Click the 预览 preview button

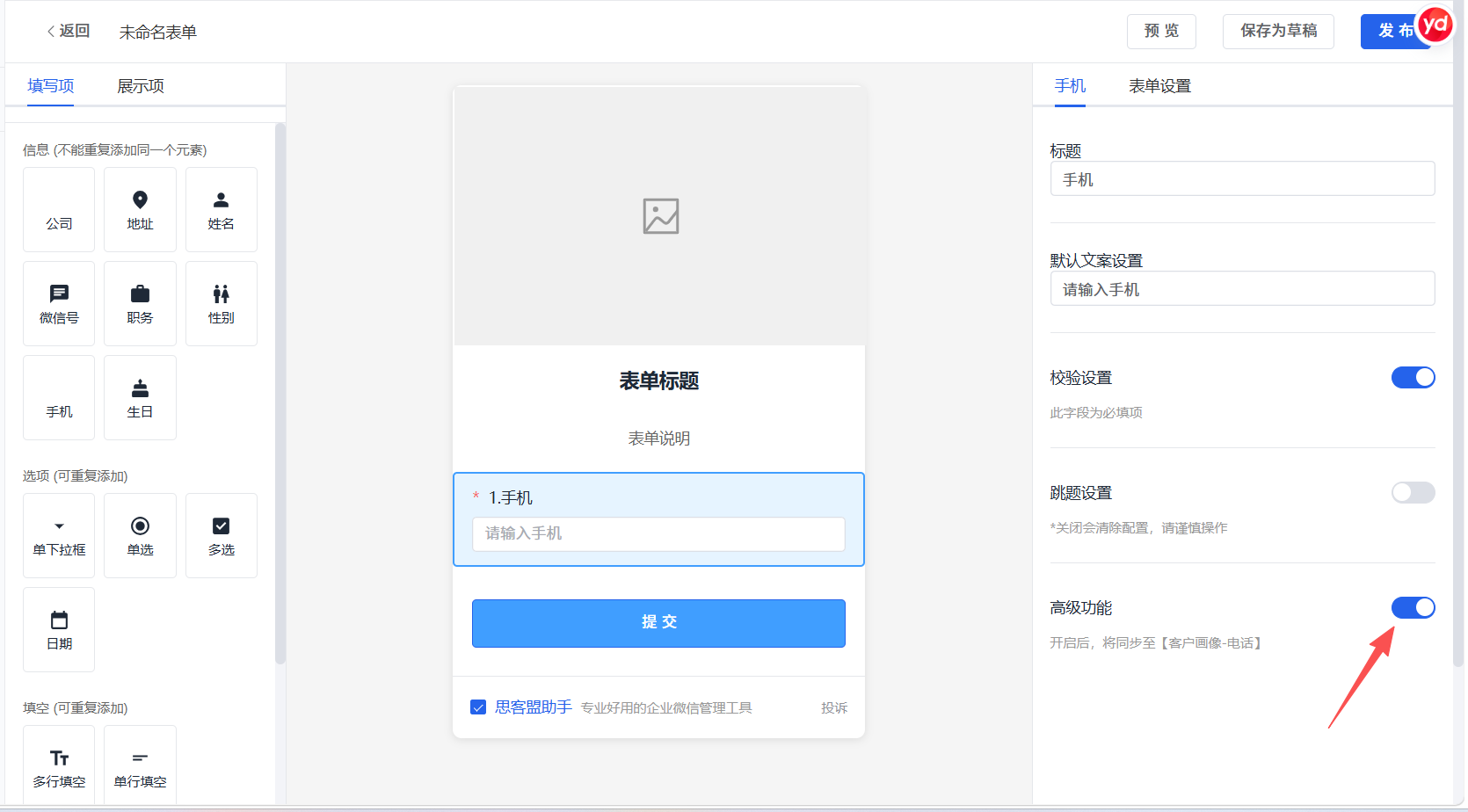[1161, 32]
